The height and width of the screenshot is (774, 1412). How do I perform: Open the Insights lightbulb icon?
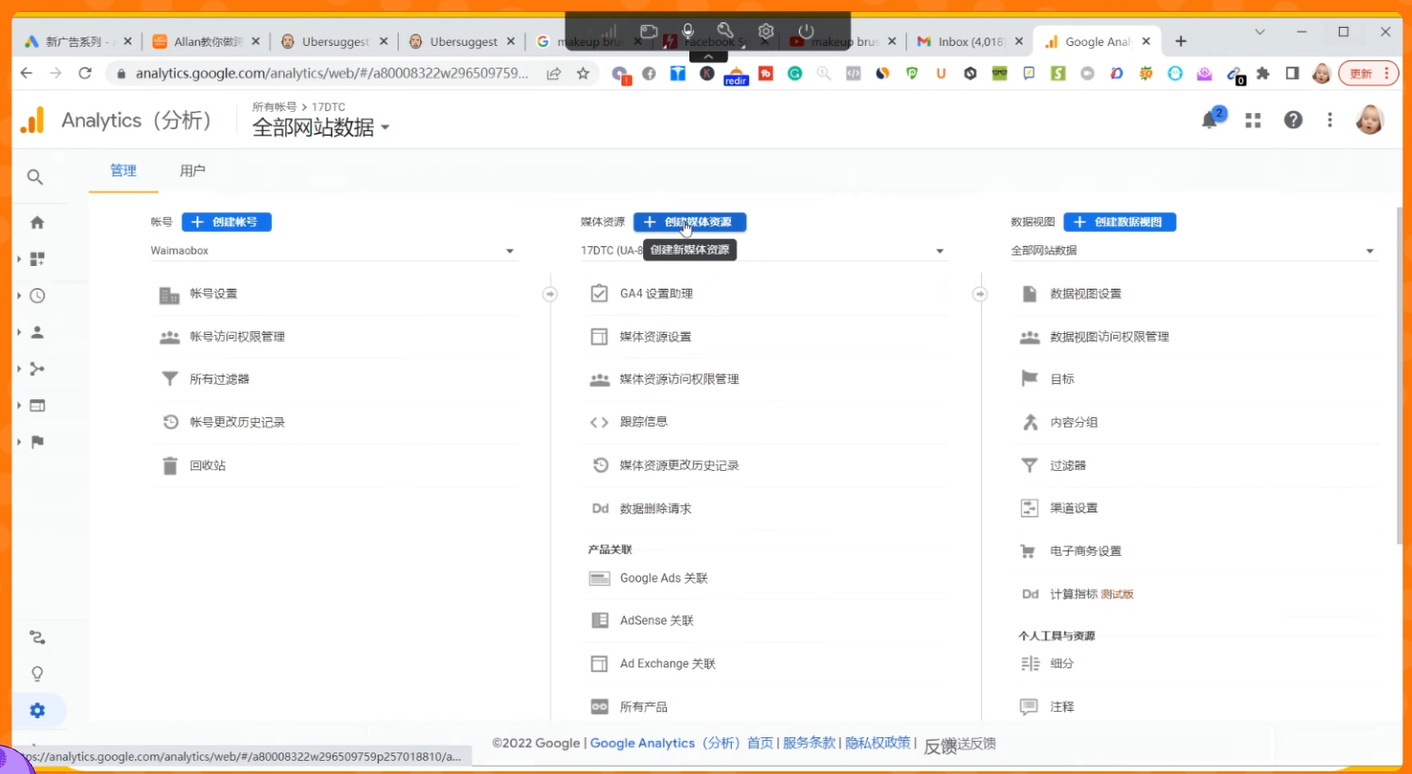click(36, 673)
